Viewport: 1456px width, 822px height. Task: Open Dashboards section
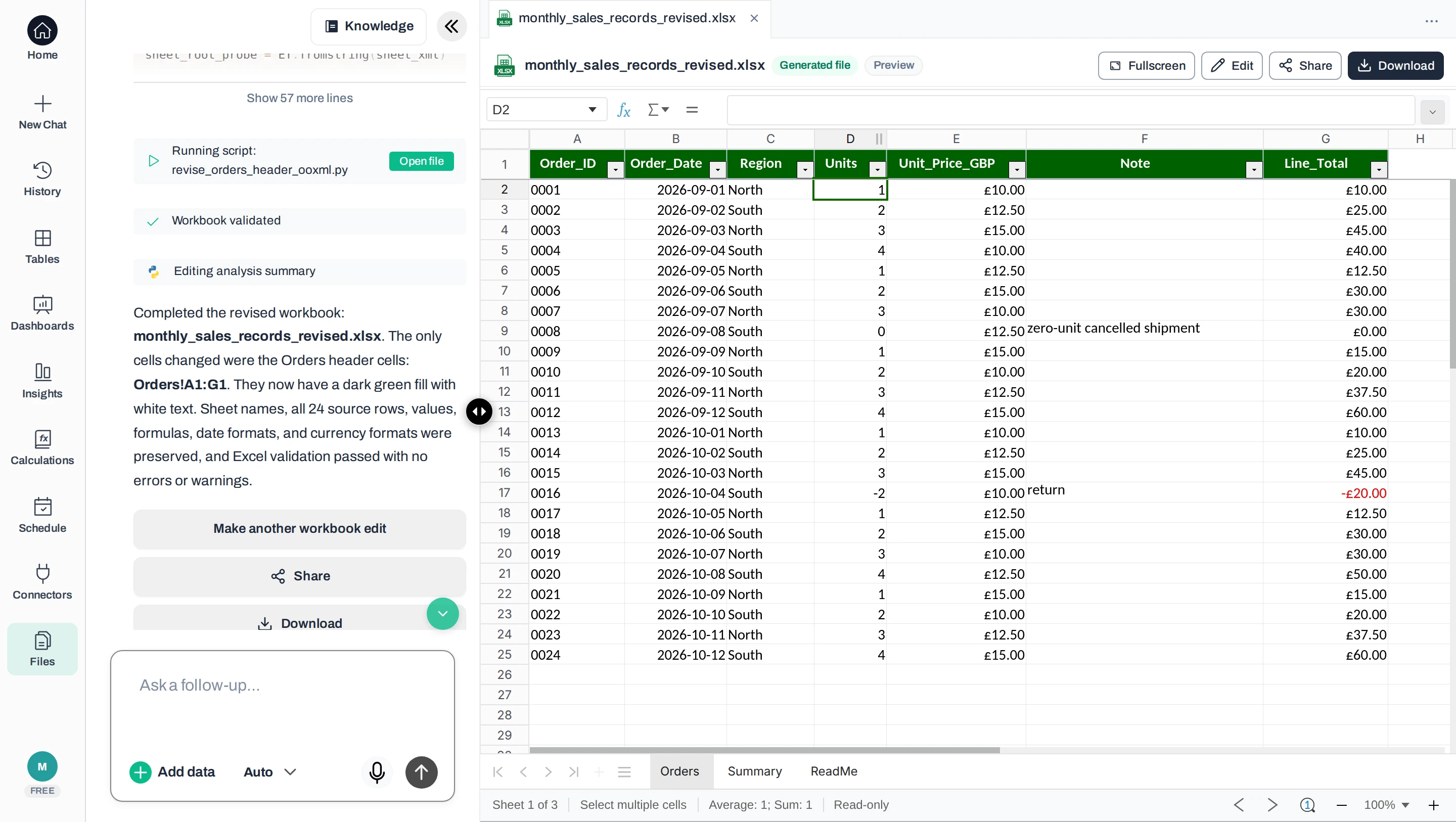[42, 314]
